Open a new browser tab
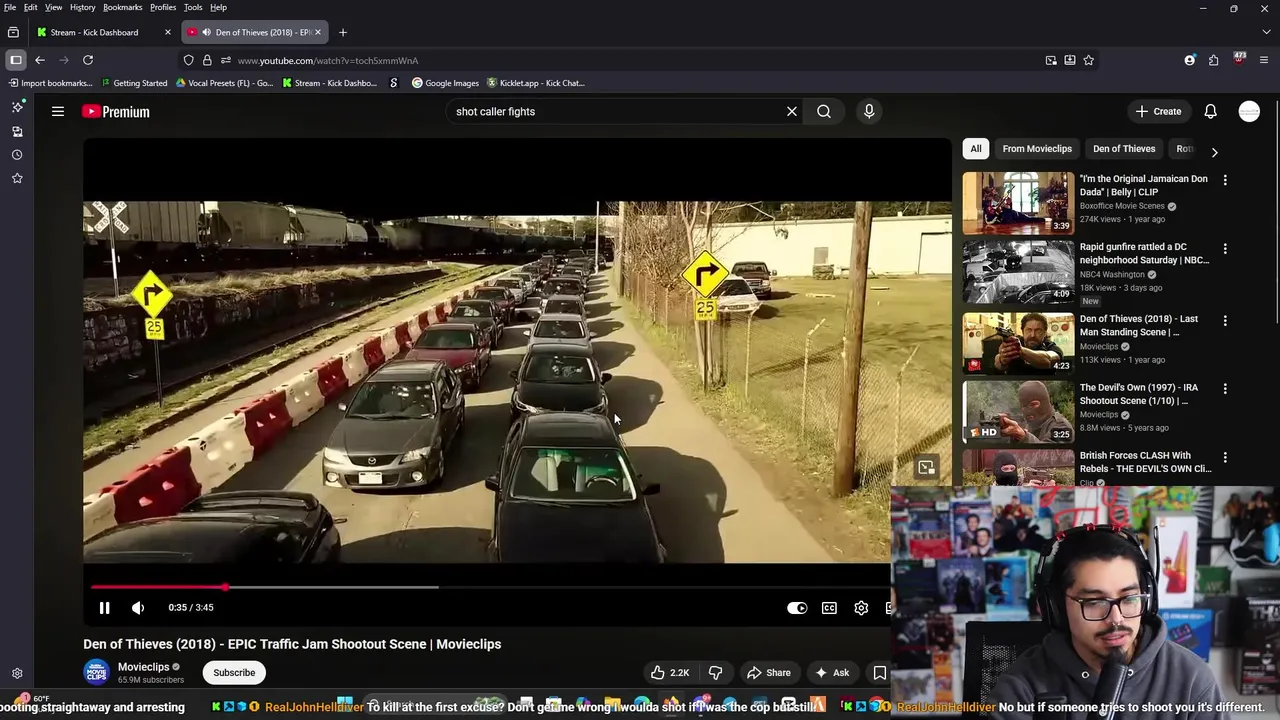The width and height of the screenshot is (1280, 720). (343, 32)
